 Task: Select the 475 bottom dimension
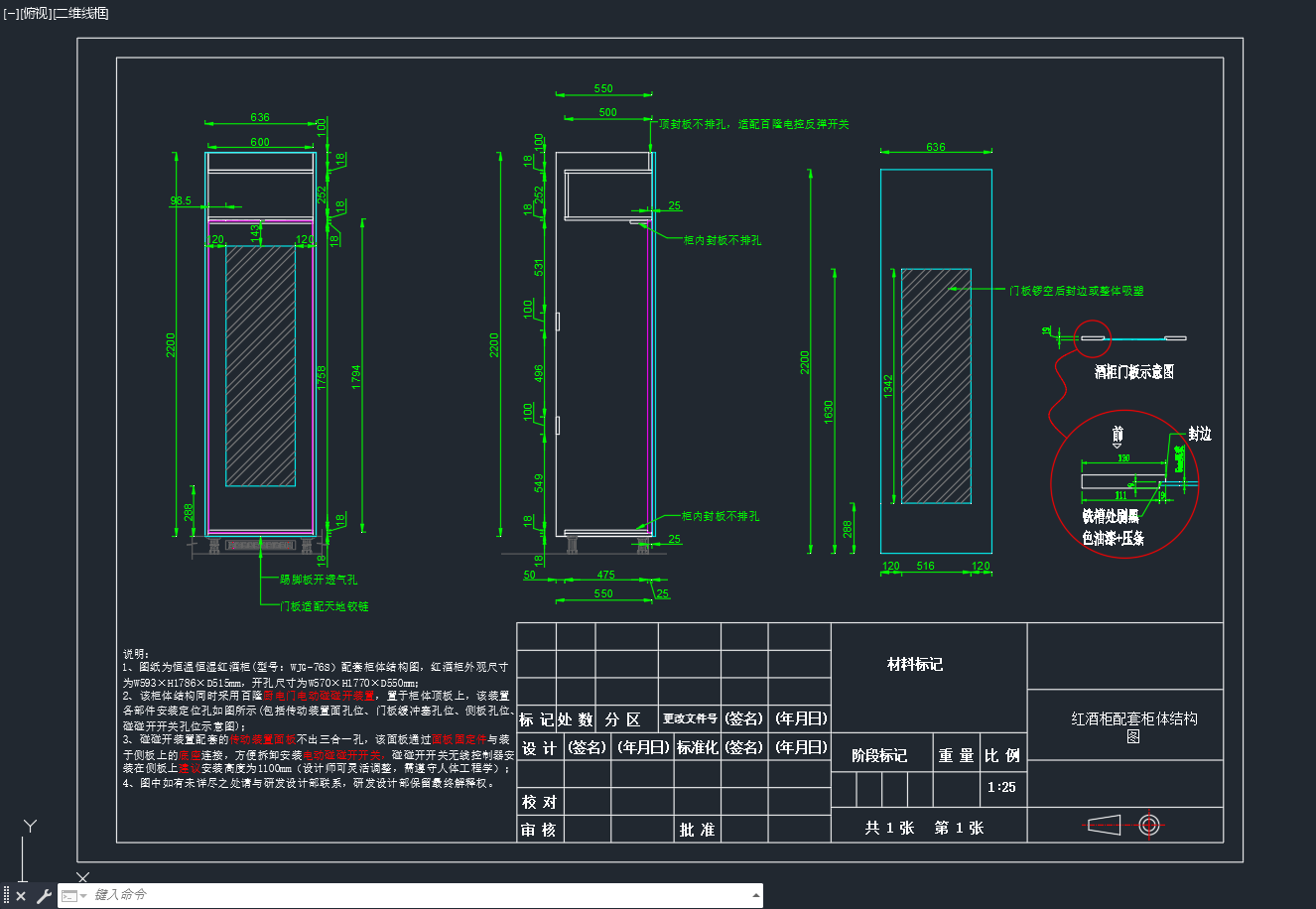[x=606, y=575]
